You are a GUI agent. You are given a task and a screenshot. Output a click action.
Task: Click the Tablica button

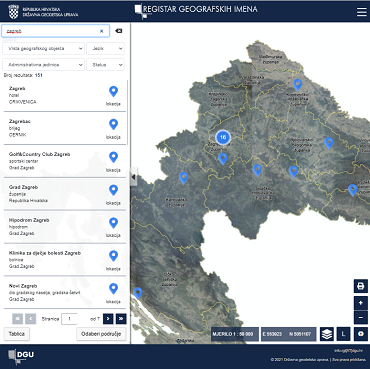17,334
